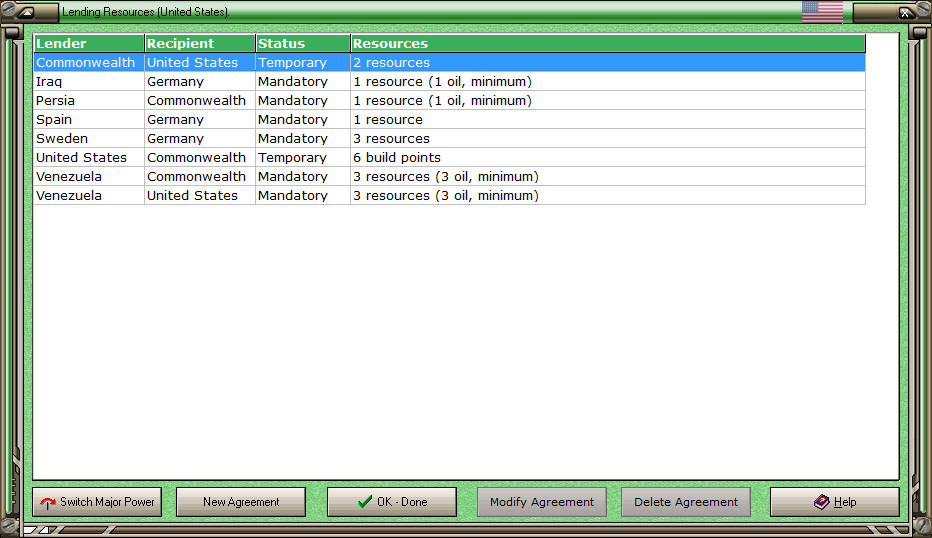Viewport: 932px width, 538px height.
Task: Click Sweden's '3 resources' cell
Action: [607, 139]
